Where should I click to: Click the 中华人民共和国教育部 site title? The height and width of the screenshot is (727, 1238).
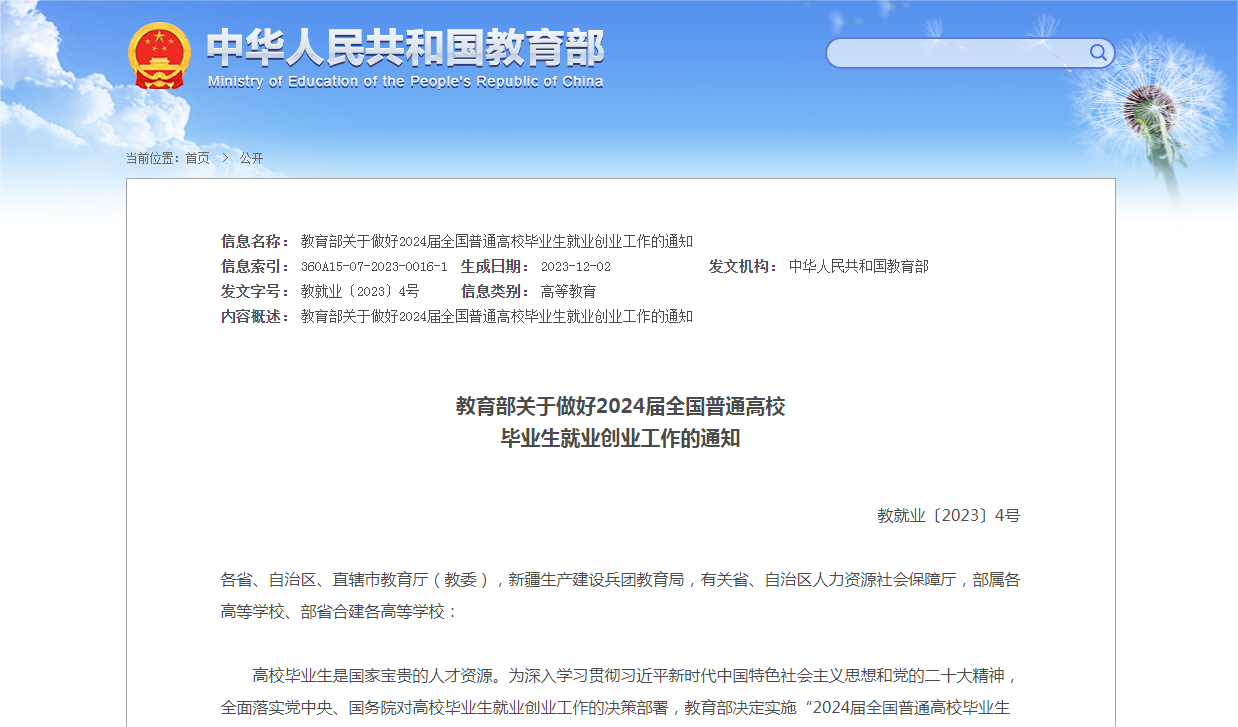tap(405, 47)
